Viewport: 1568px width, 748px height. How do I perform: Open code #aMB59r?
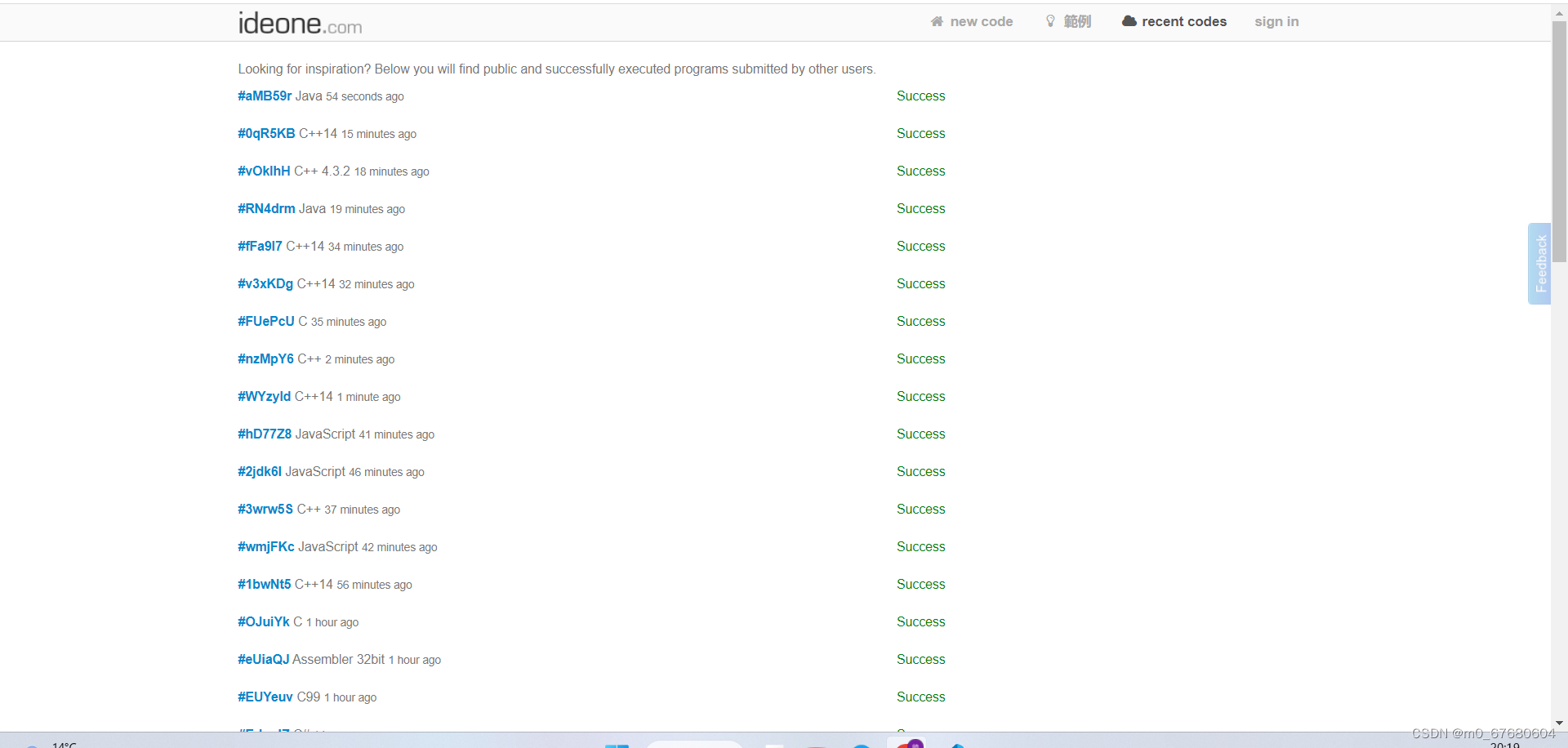tap(265, 96)
